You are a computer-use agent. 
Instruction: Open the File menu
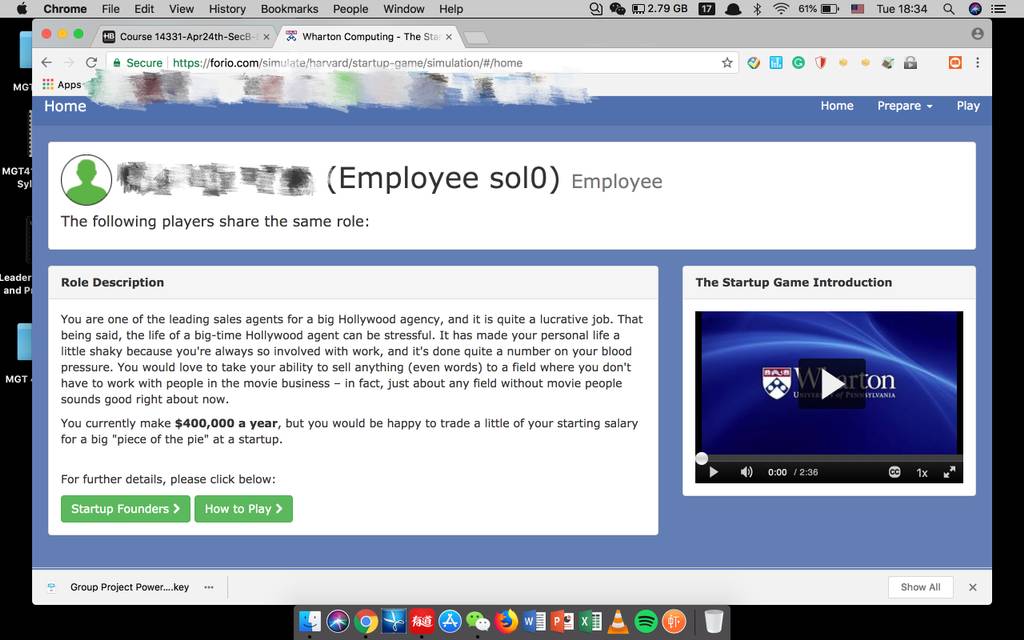click(110, 8)
